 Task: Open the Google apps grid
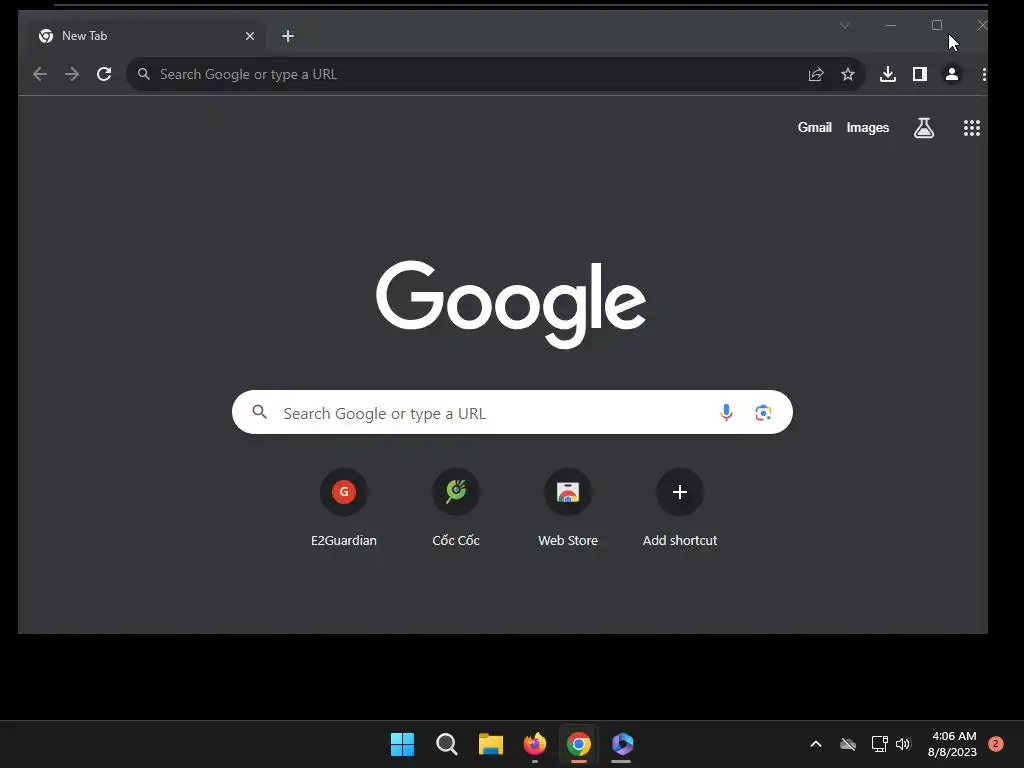[972, 128]
